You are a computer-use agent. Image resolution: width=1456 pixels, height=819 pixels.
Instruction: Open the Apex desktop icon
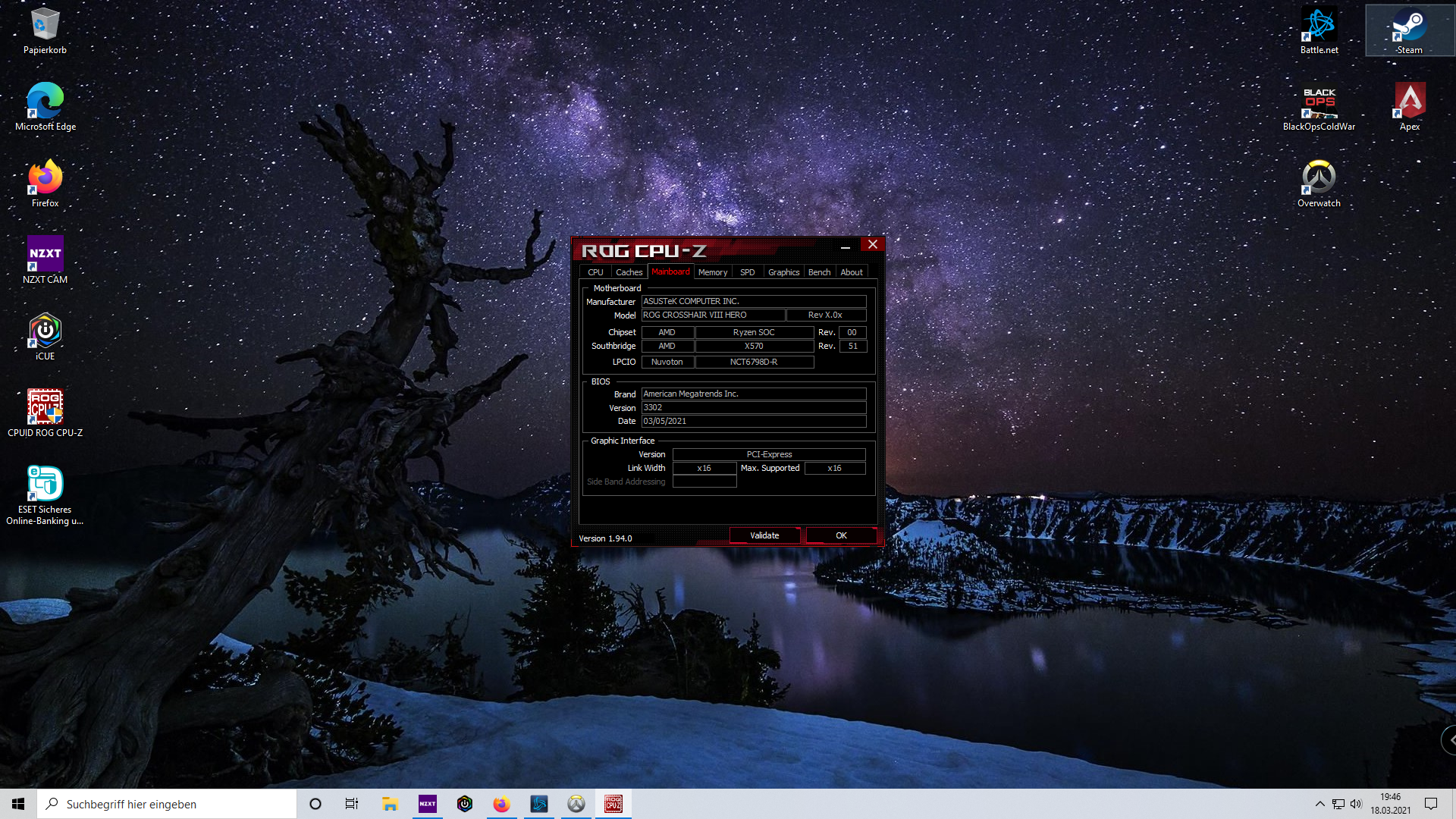[1409, 106]
